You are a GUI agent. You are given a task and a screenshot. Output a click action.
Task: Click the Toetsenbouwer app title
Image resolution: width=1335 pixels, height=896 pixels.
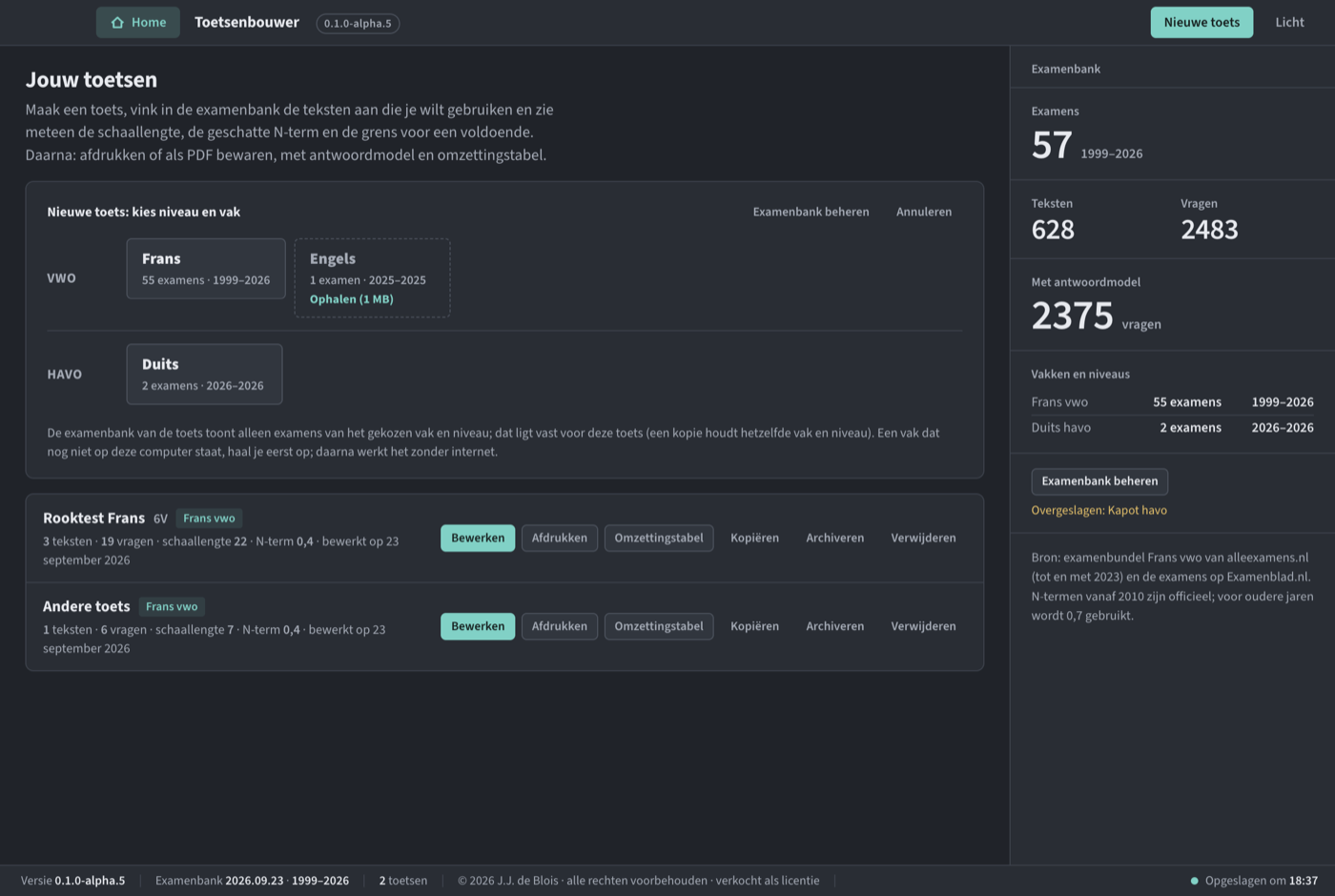coord(247,22)
